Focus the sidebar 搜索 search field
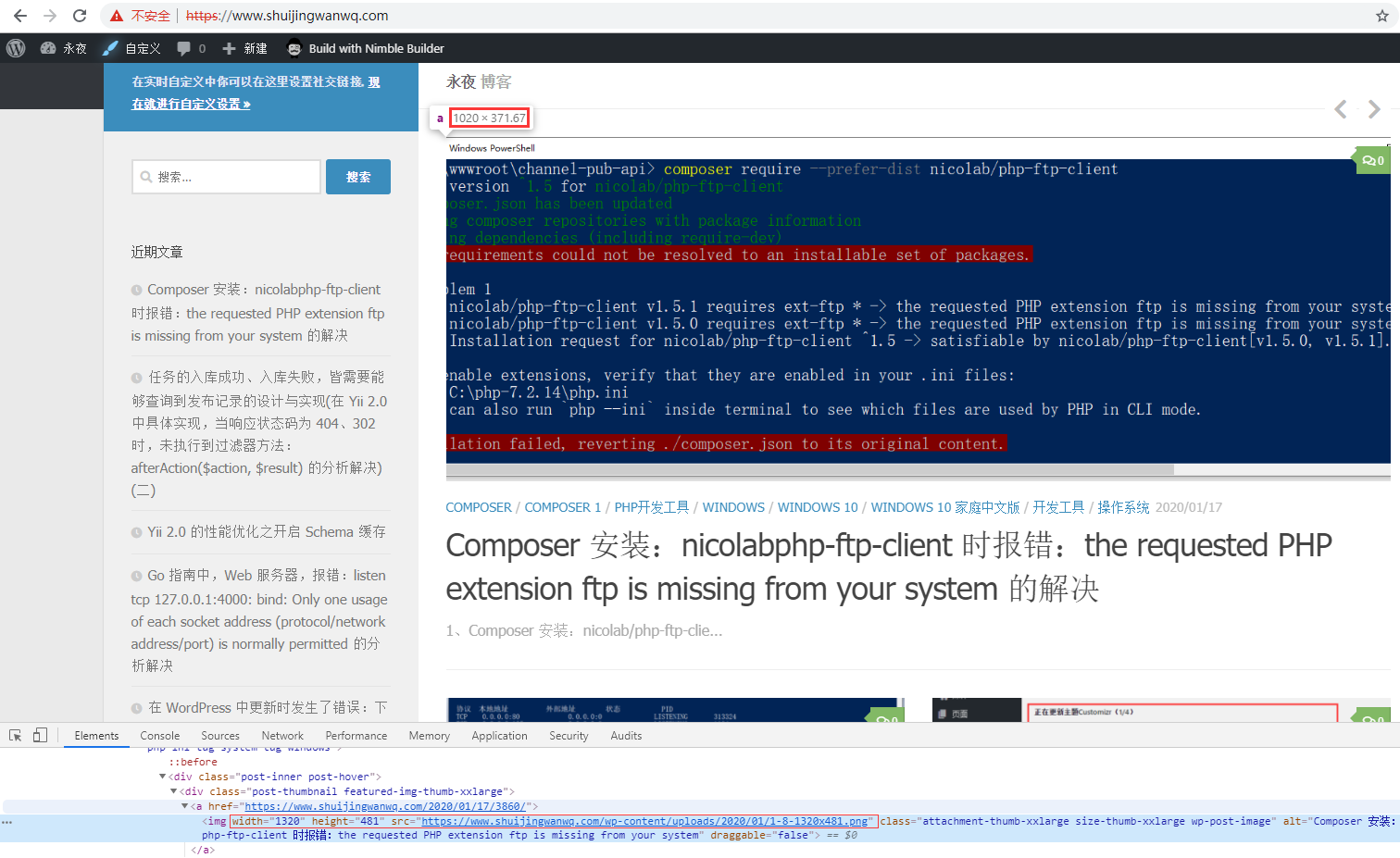The width and height of the screenshot is (1400, 858). [226, 177]
